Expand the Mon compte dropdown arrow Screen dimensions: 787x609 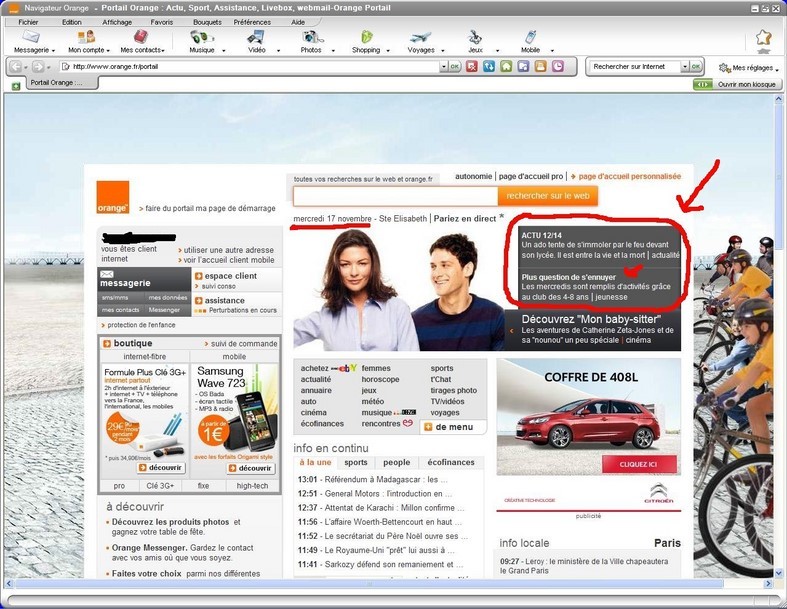click(x=108, y=51)
